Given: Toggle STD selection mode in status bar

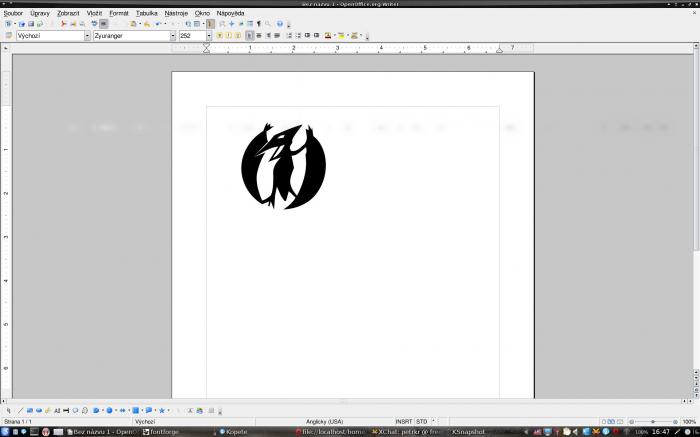Looking at the screenshot, I should (421, 421).
